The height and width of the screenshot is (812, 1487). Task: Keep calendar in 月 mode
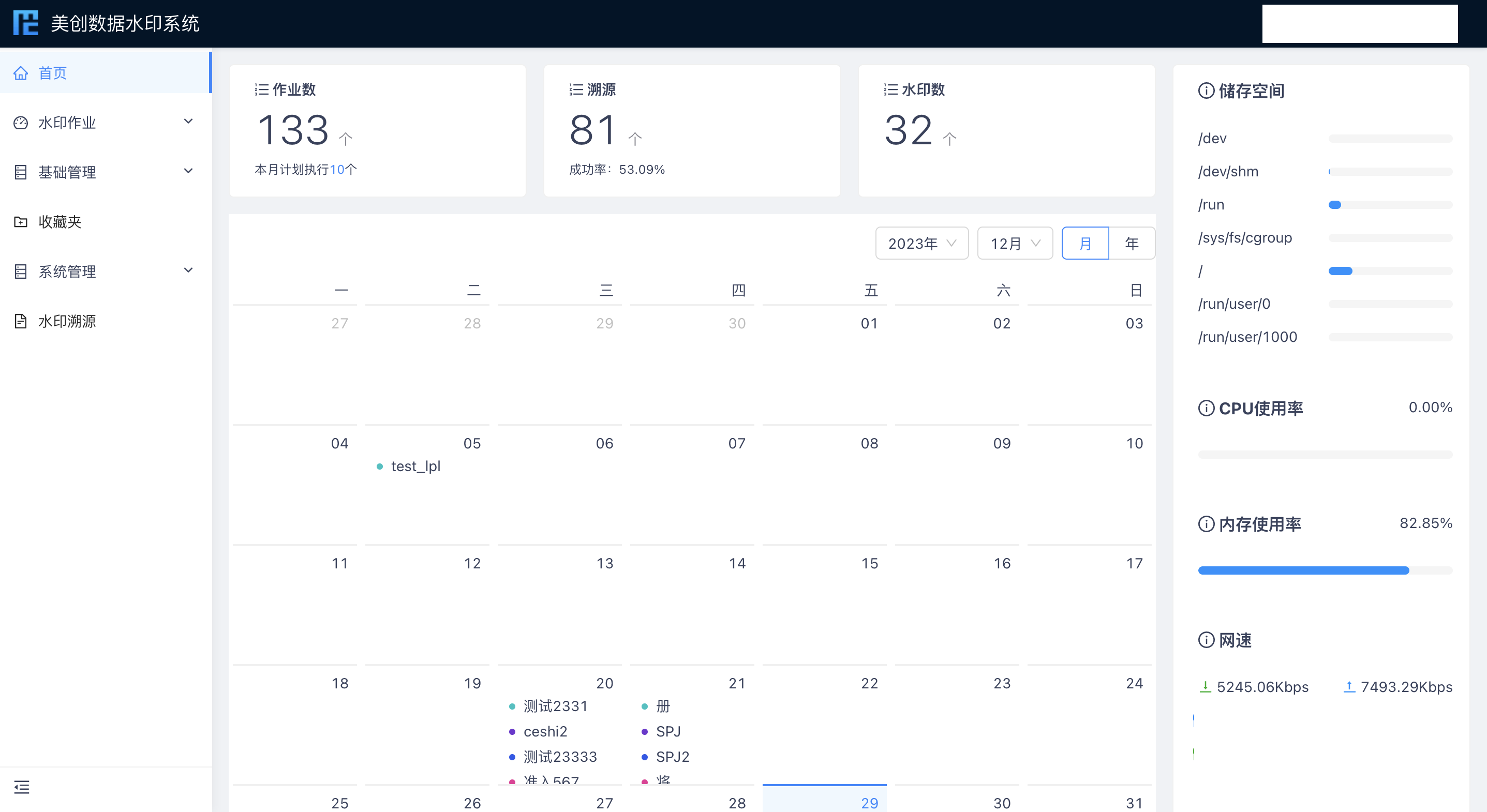coord(1085,243)
